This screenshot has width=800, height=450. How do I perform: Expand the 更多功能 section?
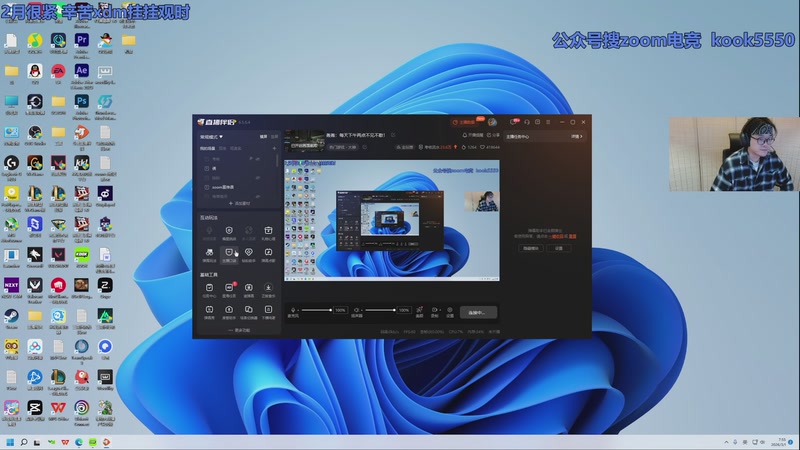click(239, 330)
